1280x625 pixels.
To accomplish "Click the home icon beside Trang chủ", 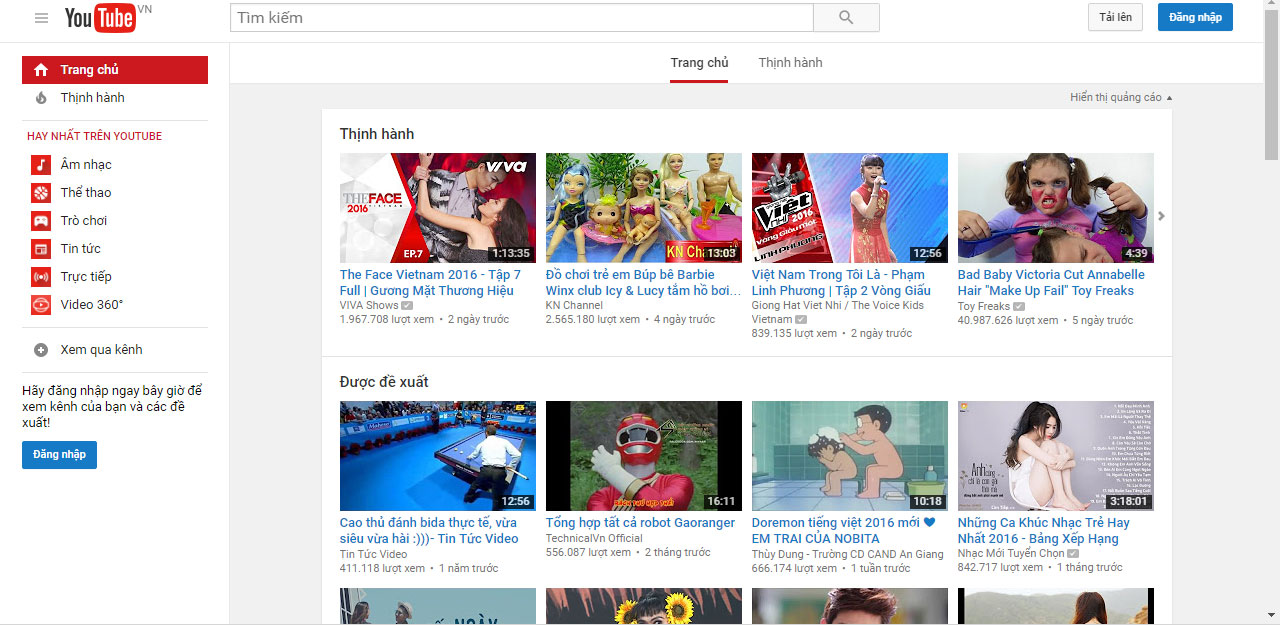I will (x=41, y=70).
